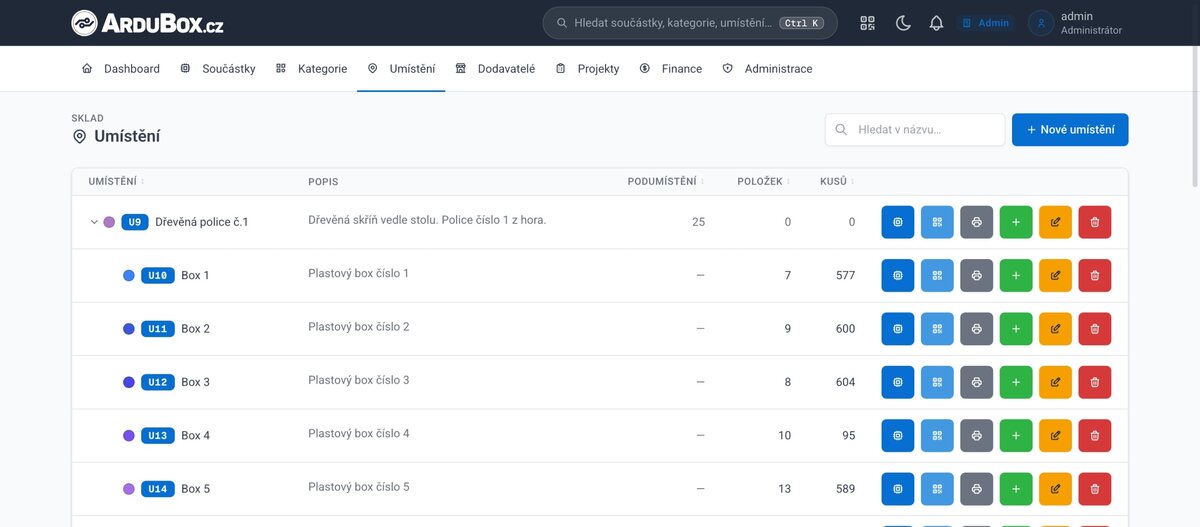
Task: Click the Box 2 location name
Action: point(195,328)
